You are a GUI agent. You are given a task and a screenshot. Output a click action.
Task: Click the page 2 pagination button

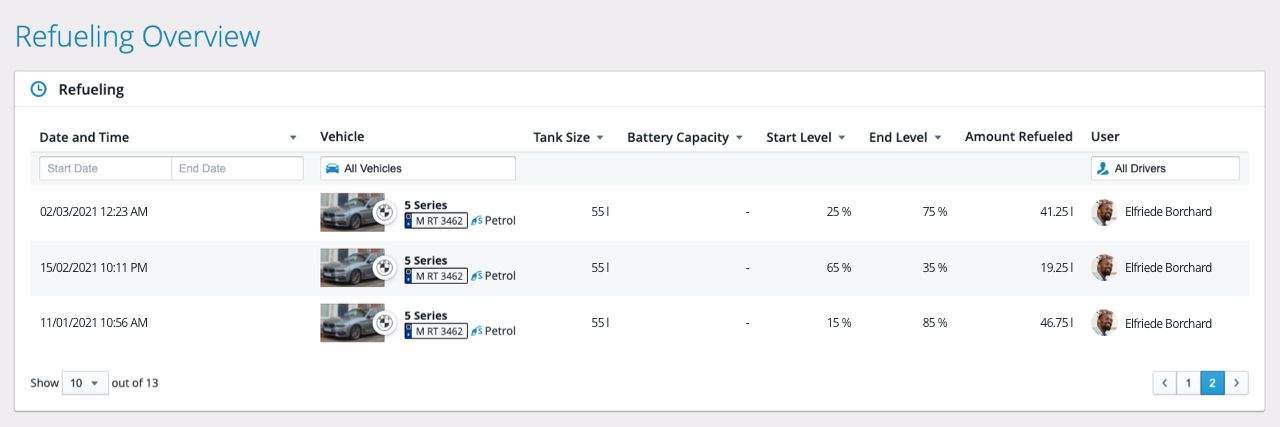1212,383
